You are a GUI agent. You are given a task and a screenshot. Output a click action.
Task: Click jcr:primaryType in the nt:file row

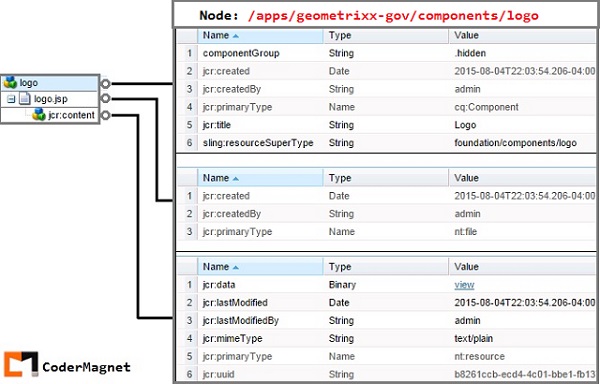click(x=237, y=231)
